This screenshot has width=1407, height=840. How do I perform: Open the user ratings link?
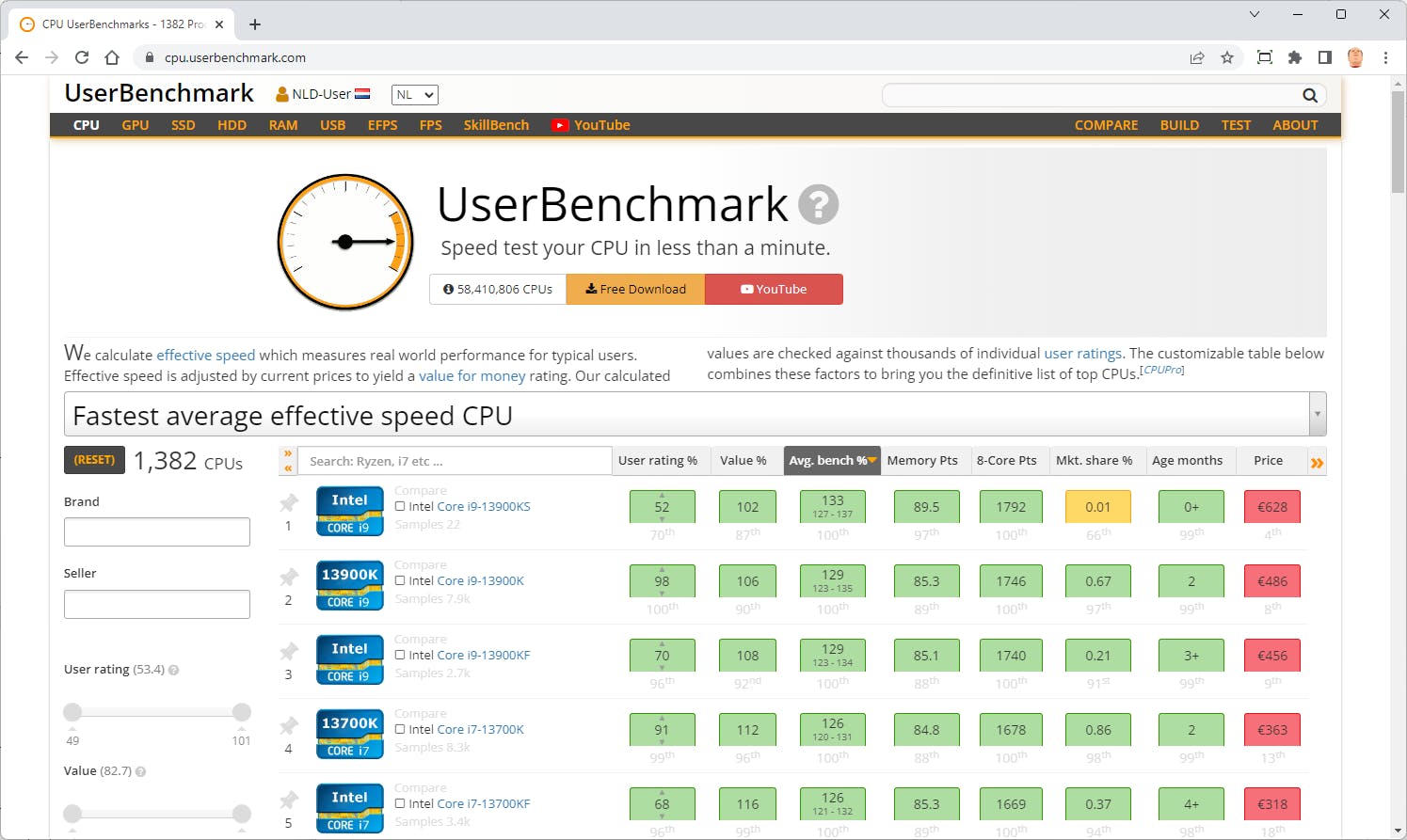coord(1082,354)
